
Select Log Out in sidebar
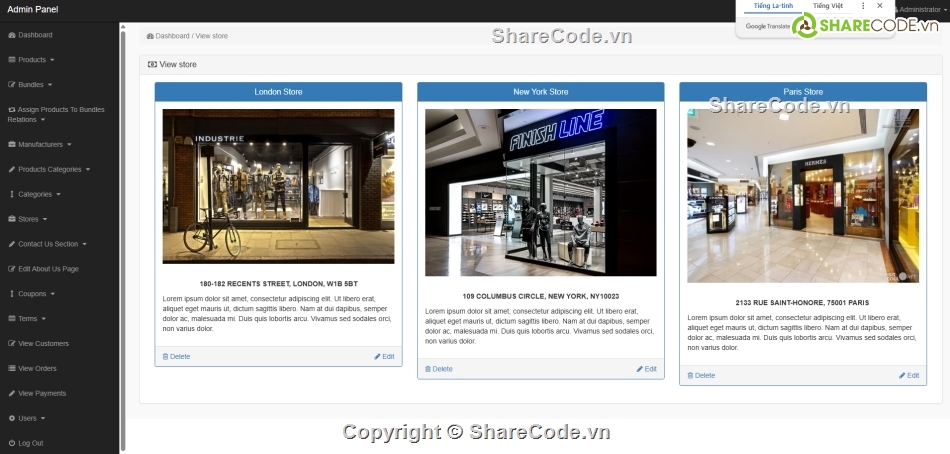click(26, 443)
